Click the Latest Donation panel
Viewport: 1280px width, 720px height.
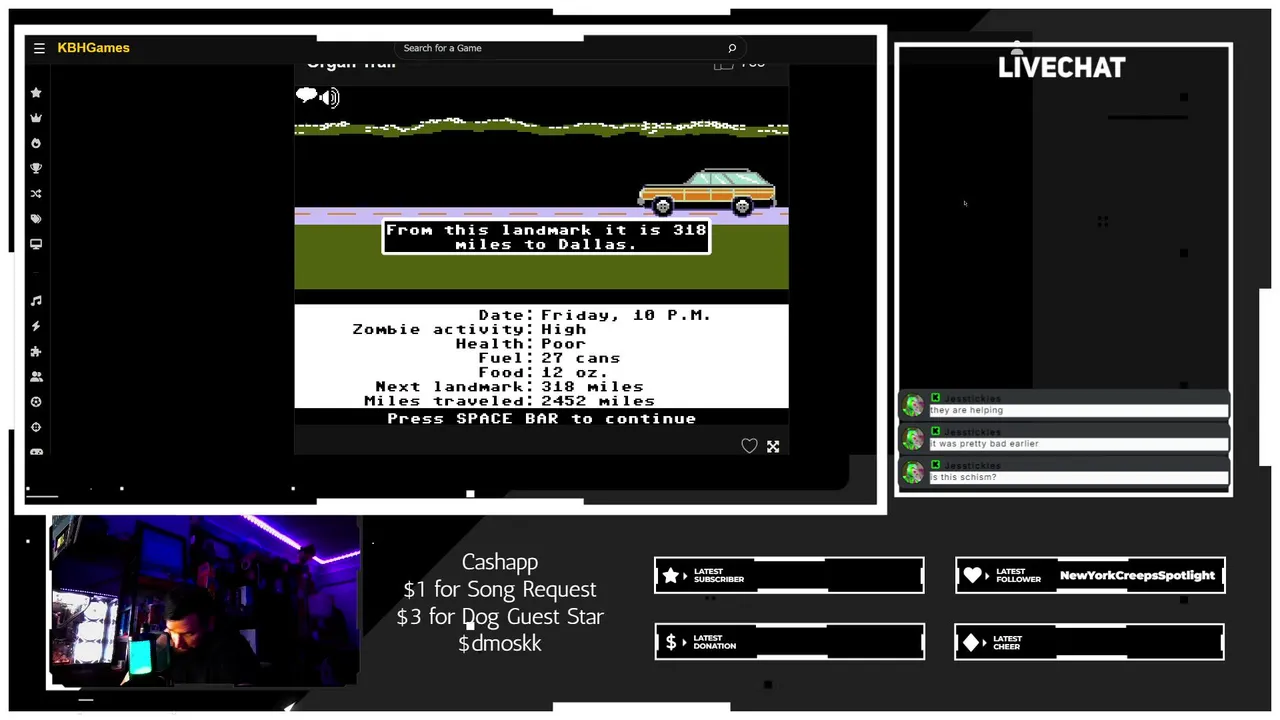(789, 642)
